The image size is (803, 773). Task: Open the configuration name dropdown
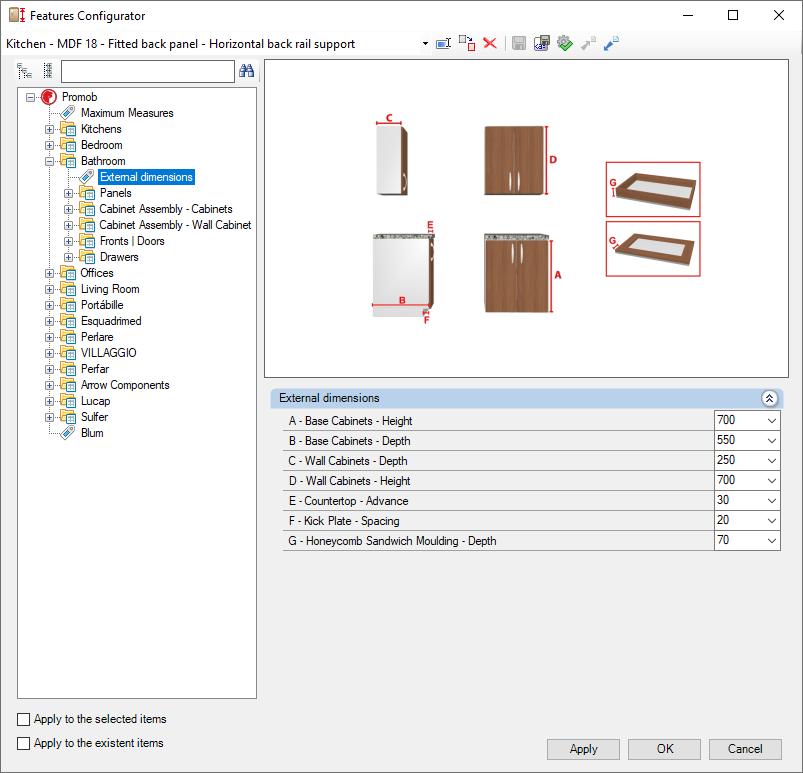pyautogui.click(x=425, y=44)
